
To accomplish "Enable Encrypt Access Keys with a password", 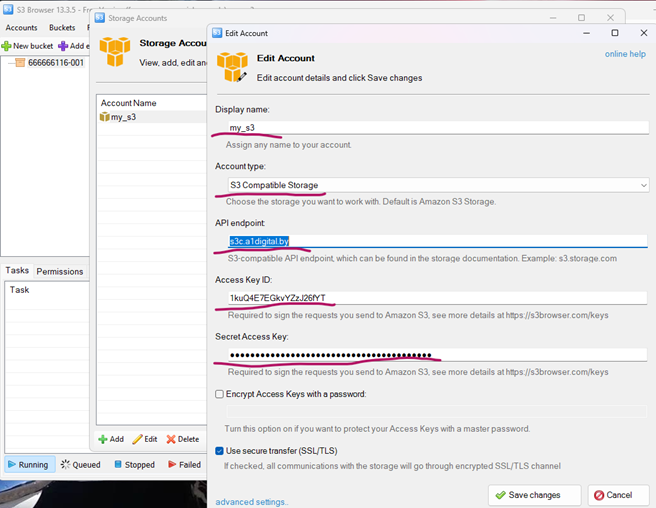I will pos(219,394).
